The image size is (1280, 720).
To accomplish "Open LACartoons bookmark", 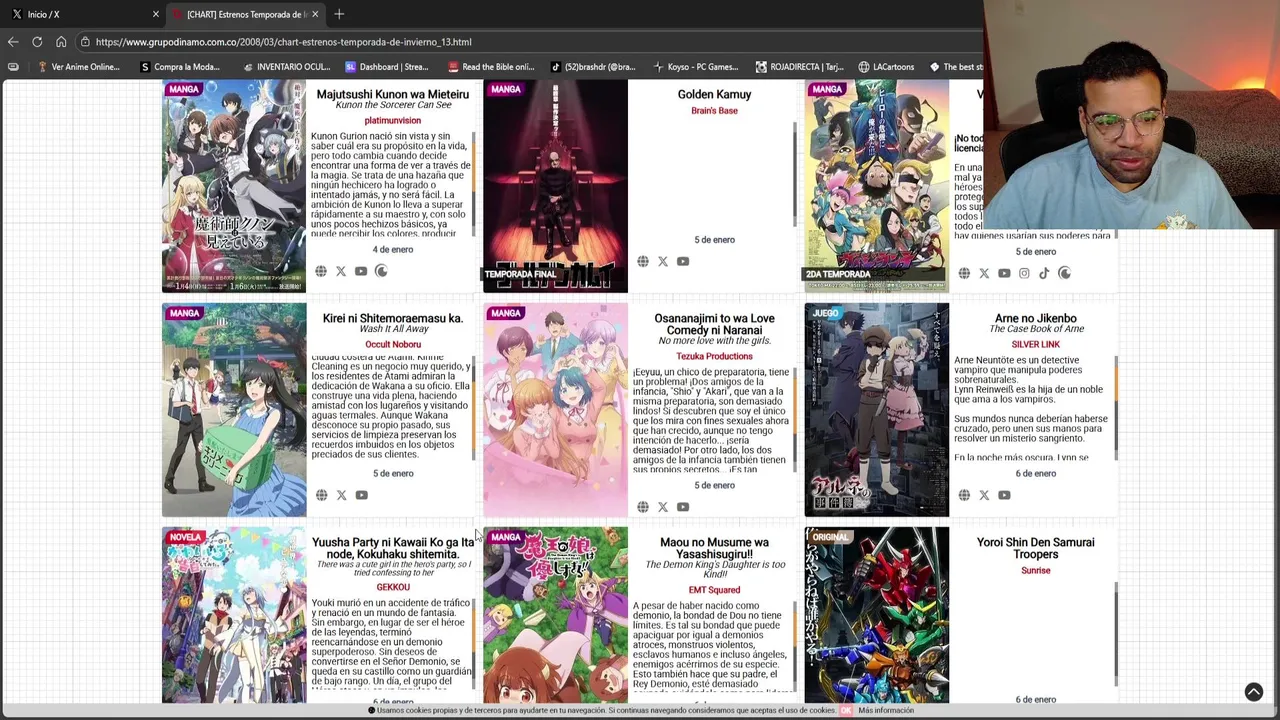I will pyautogui.click(x=886, y=67).
